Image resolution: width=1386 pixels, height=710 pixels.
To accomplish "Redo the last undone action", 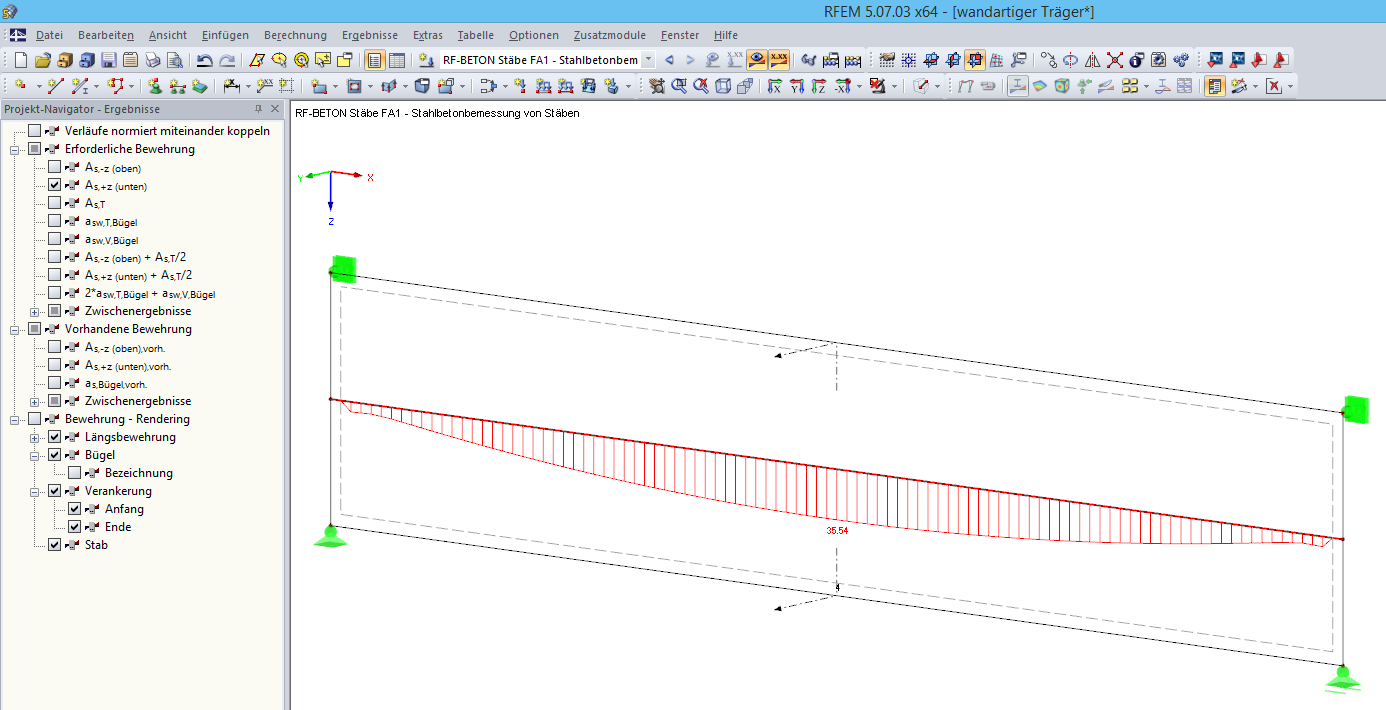I will (x=227, y=60).
